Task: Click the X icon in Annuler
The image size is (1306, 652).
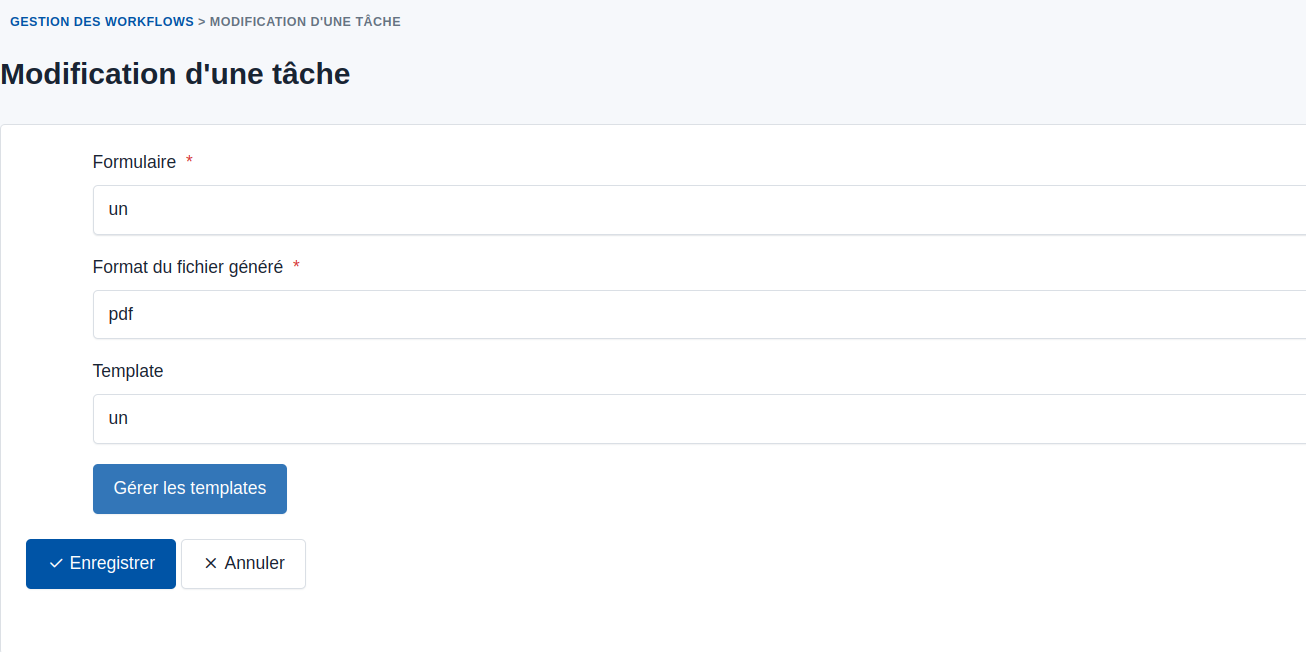Action: coord(210,564)
